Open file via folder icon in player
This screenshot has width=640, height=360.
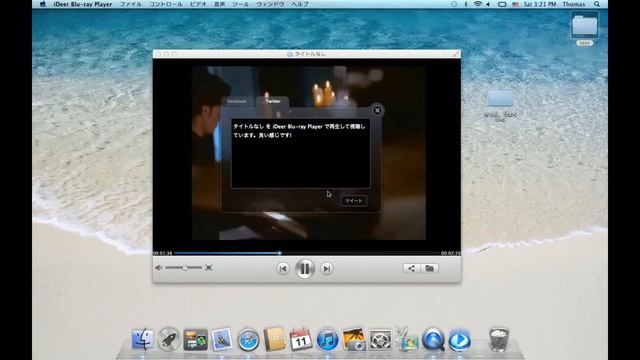pyautogui.click(x=429, y=268)
